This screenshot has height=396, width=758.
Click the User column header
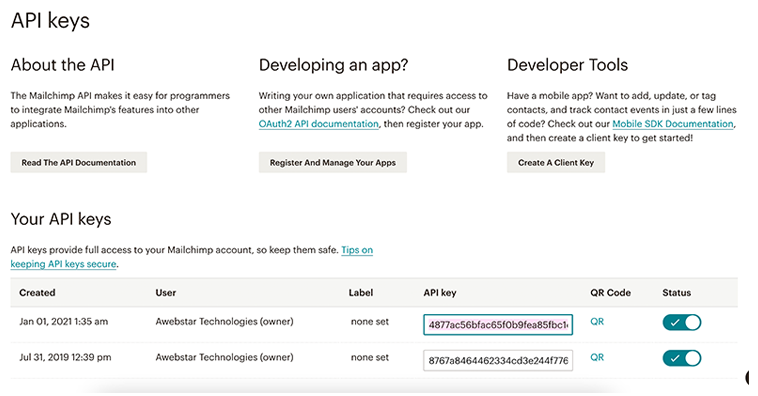pos(166,293)
